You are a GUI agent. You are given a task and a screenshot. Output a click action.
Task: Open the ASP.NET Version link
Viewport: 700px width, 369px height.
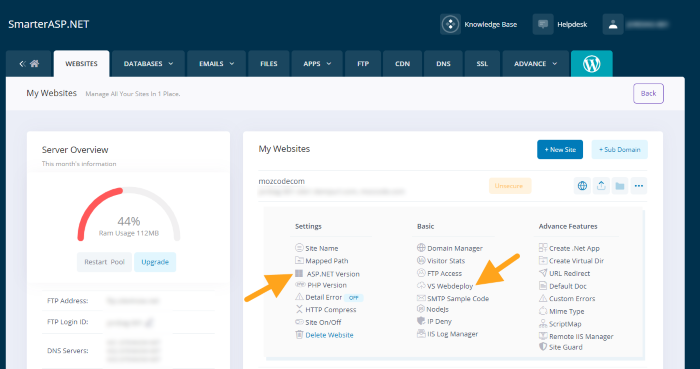(333, 274)
